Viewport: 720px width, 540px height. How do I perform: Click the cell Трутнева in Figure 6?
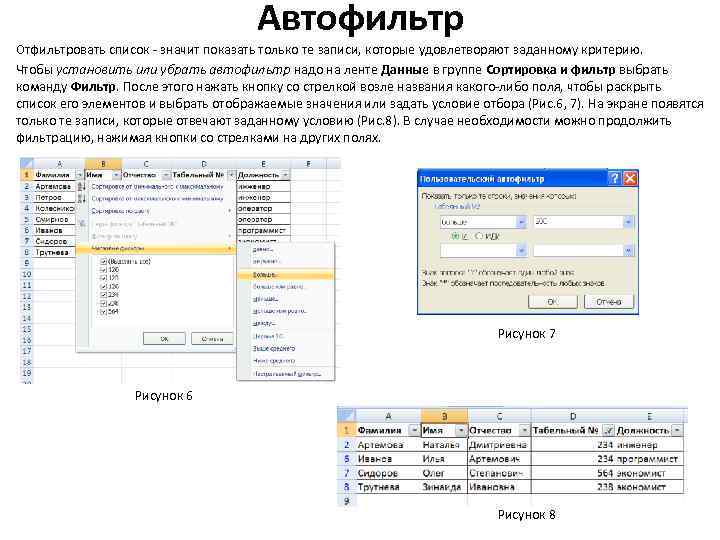tap(54, 253)
